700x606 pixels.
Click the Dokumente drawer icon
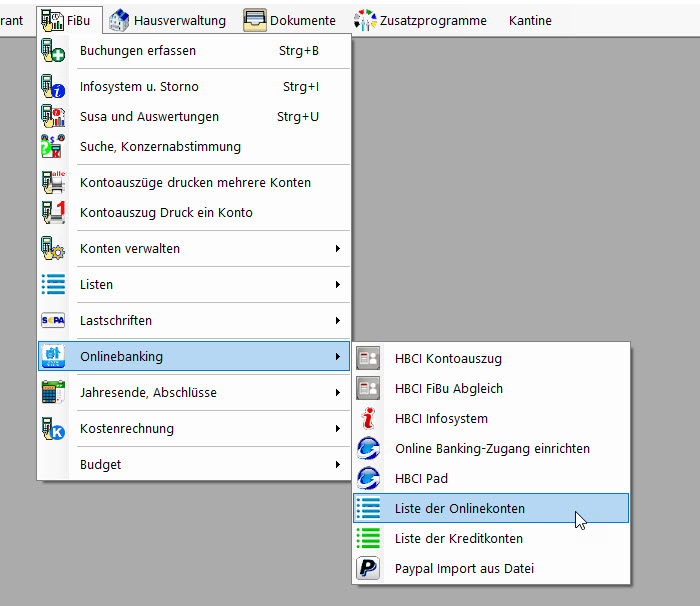pos(255,20)
